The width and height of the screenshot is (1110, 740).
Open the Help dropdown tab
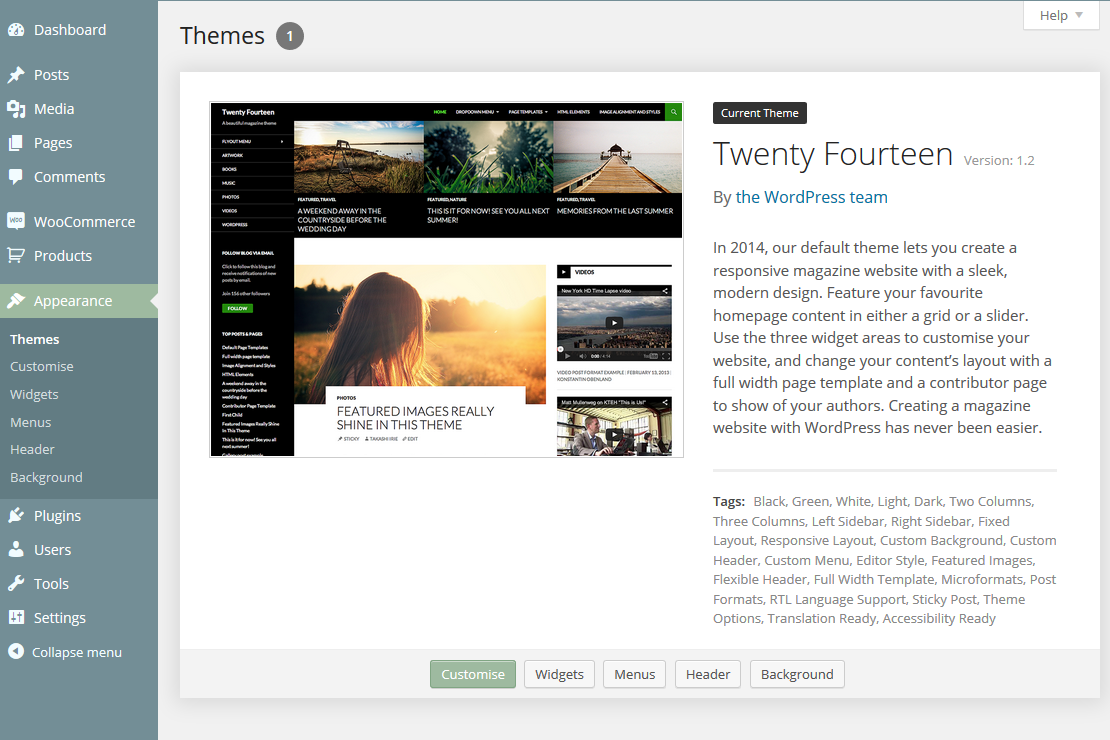(1060, 16)
